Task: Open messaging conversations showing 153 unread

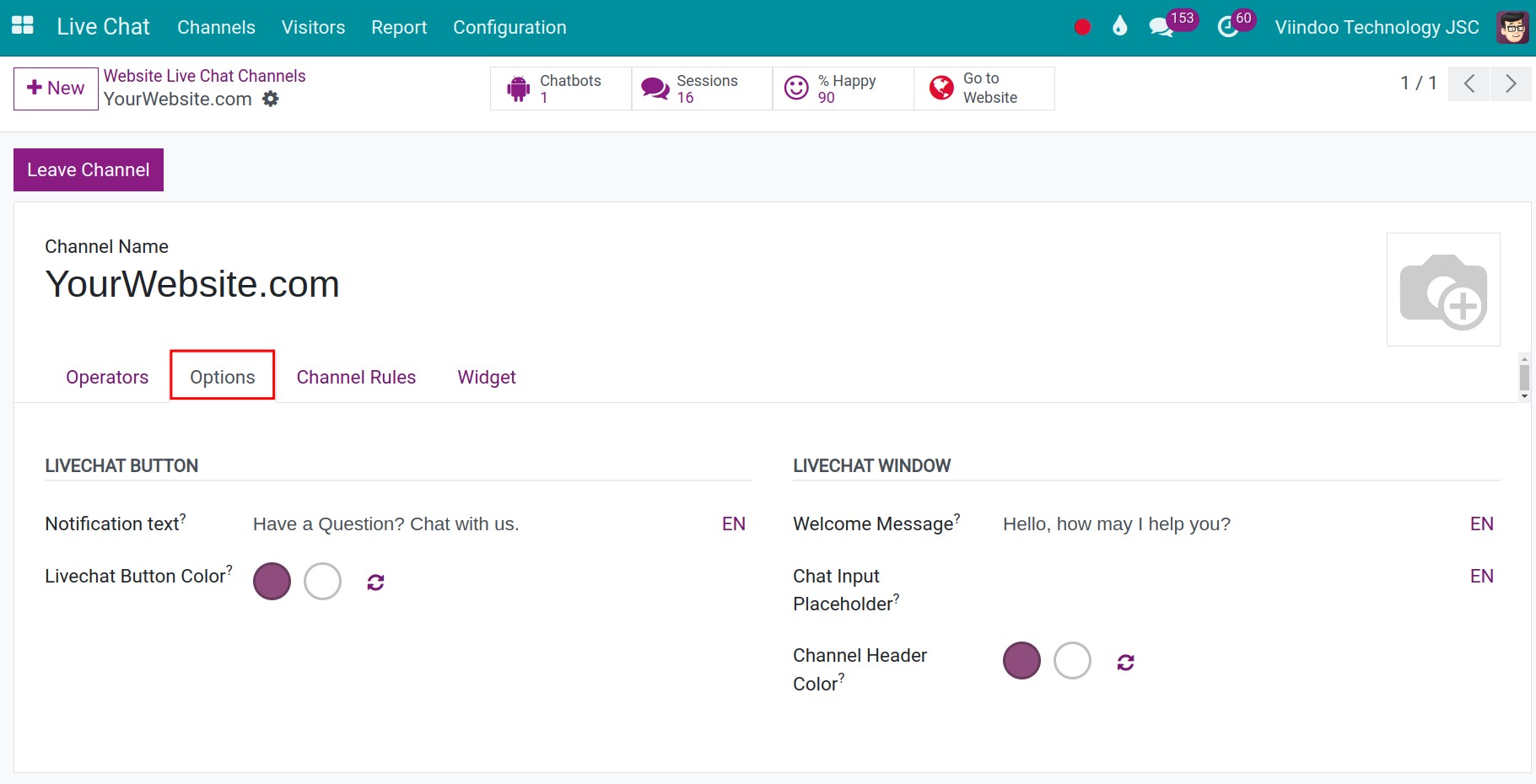Action: (1161, 26)
